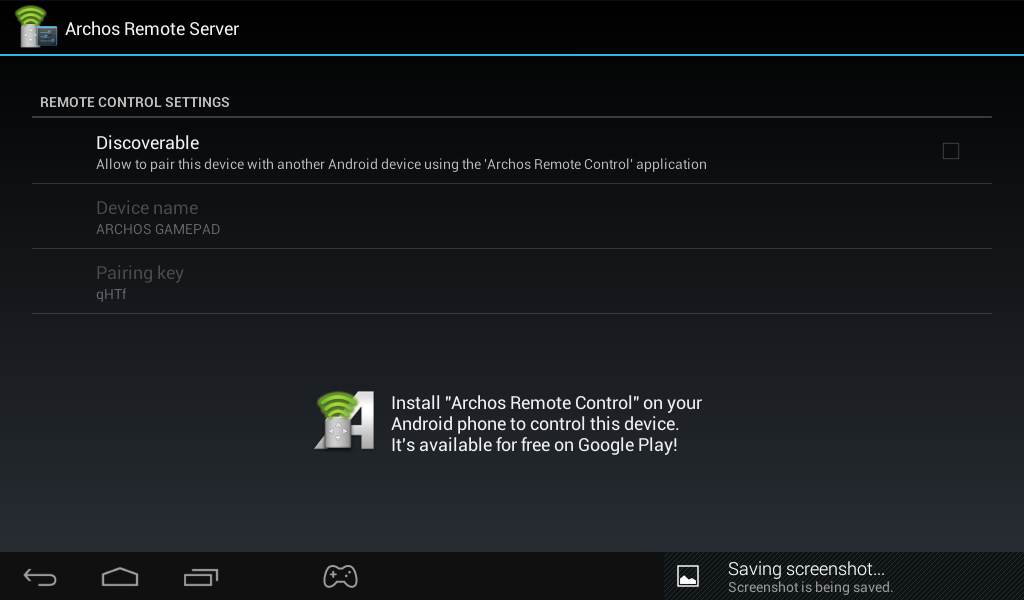Tap the Discoverable setting label
1024x600 pixels.
tap(147, 143)
